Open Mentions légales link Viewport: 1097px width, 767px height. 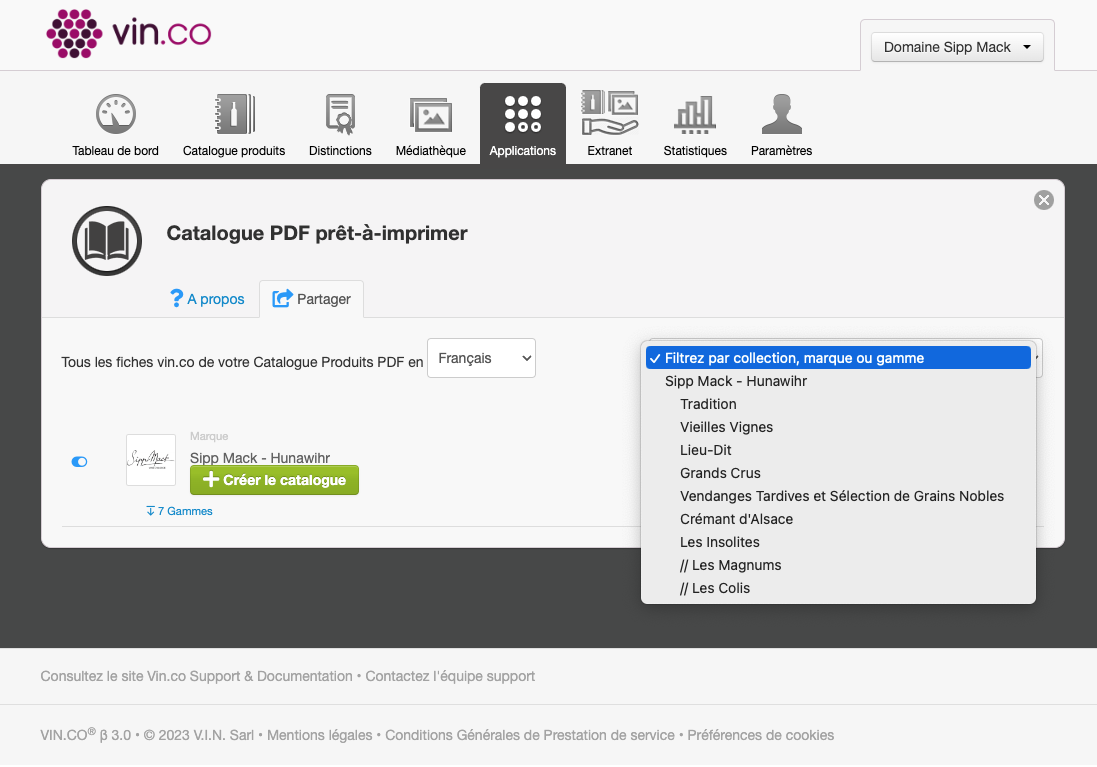319,736
